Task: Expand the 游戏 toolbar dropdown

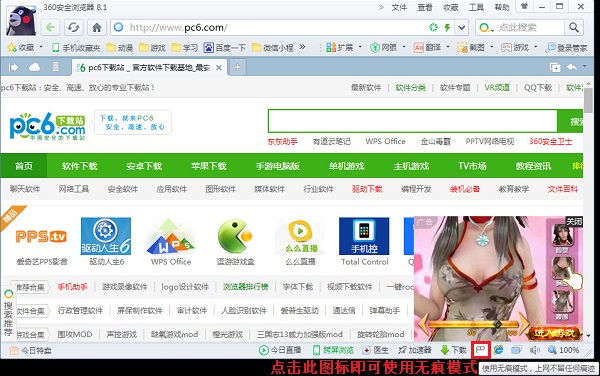Action: 535,47
